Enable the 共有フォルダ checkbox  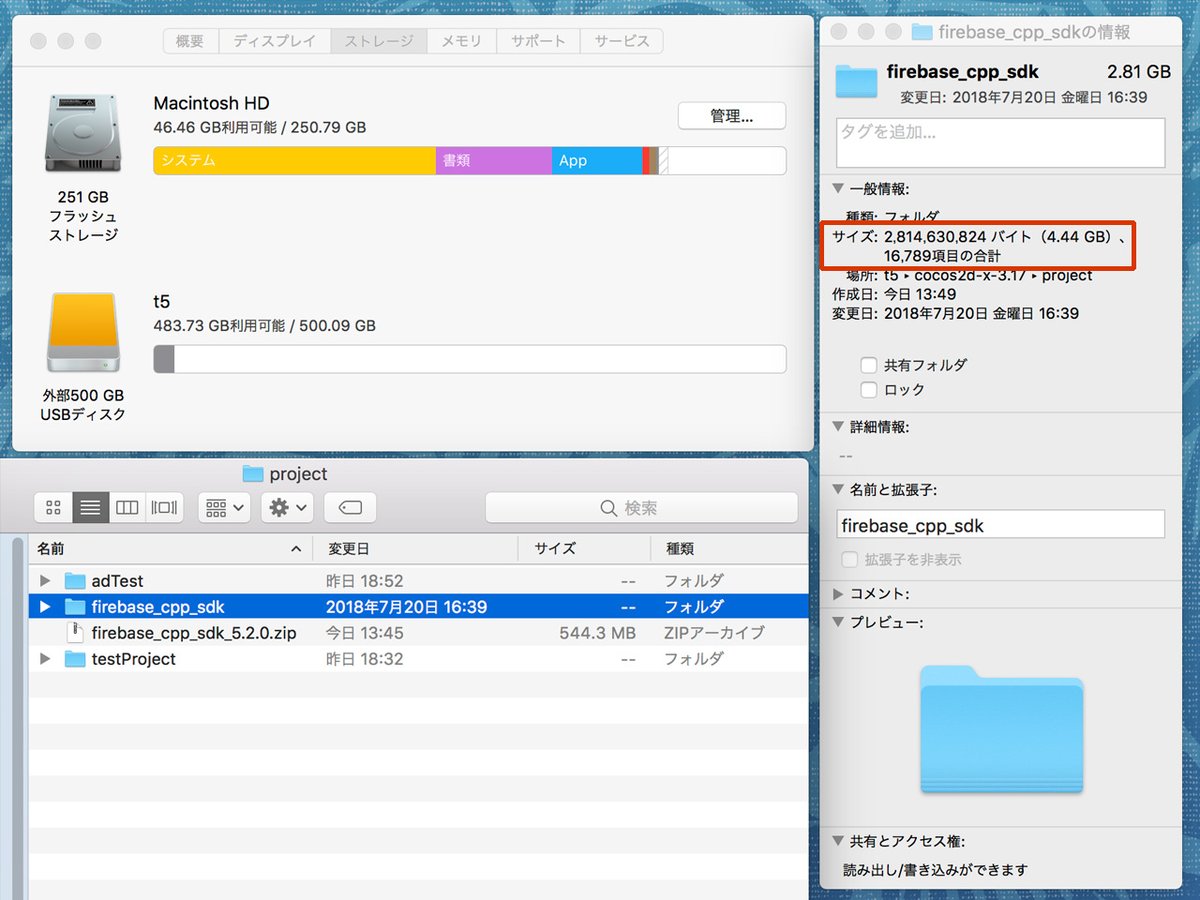coord(869,365)
